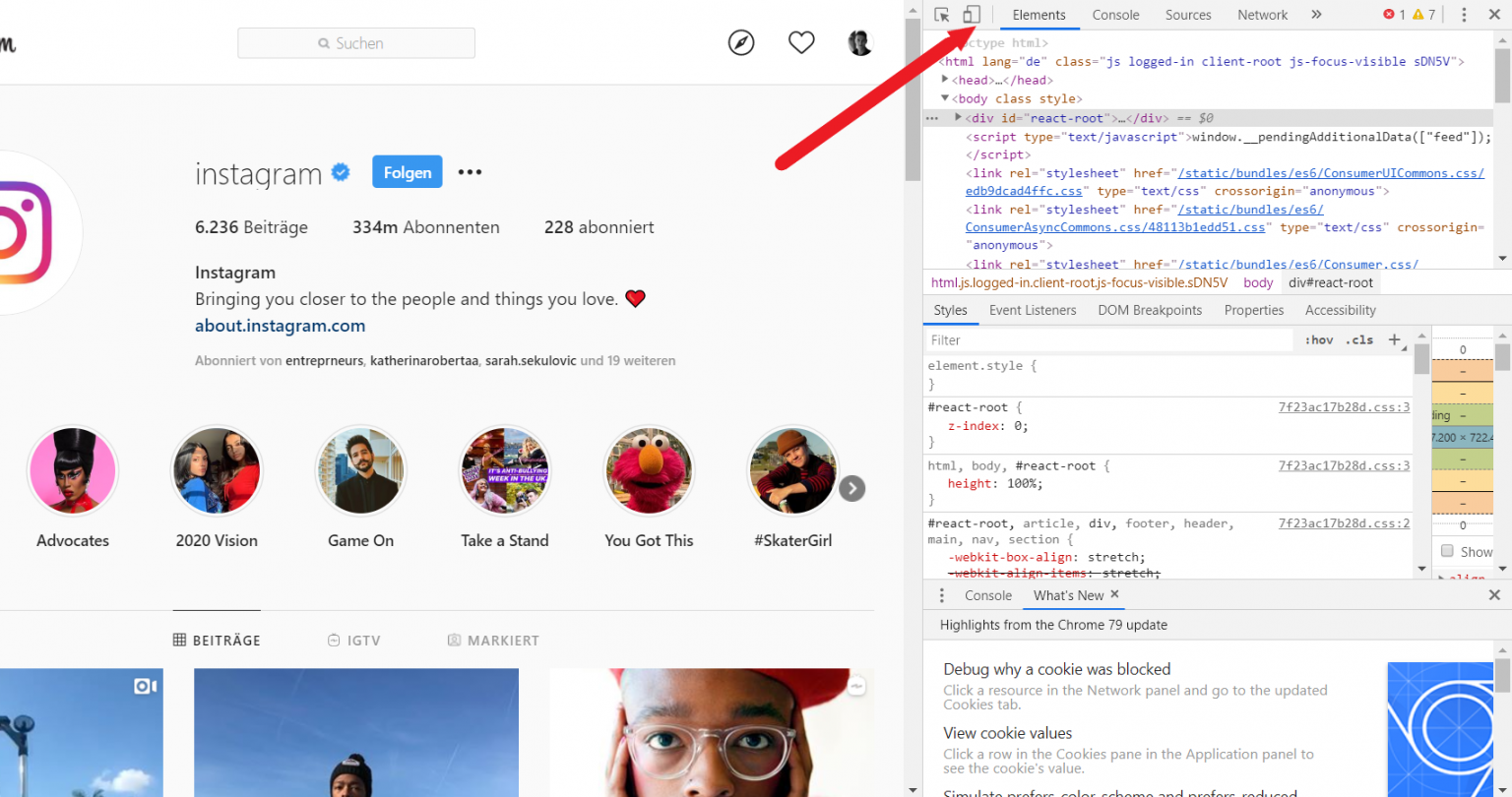
Task: Select the What's New drawer tab
Action: (1068, 595)
